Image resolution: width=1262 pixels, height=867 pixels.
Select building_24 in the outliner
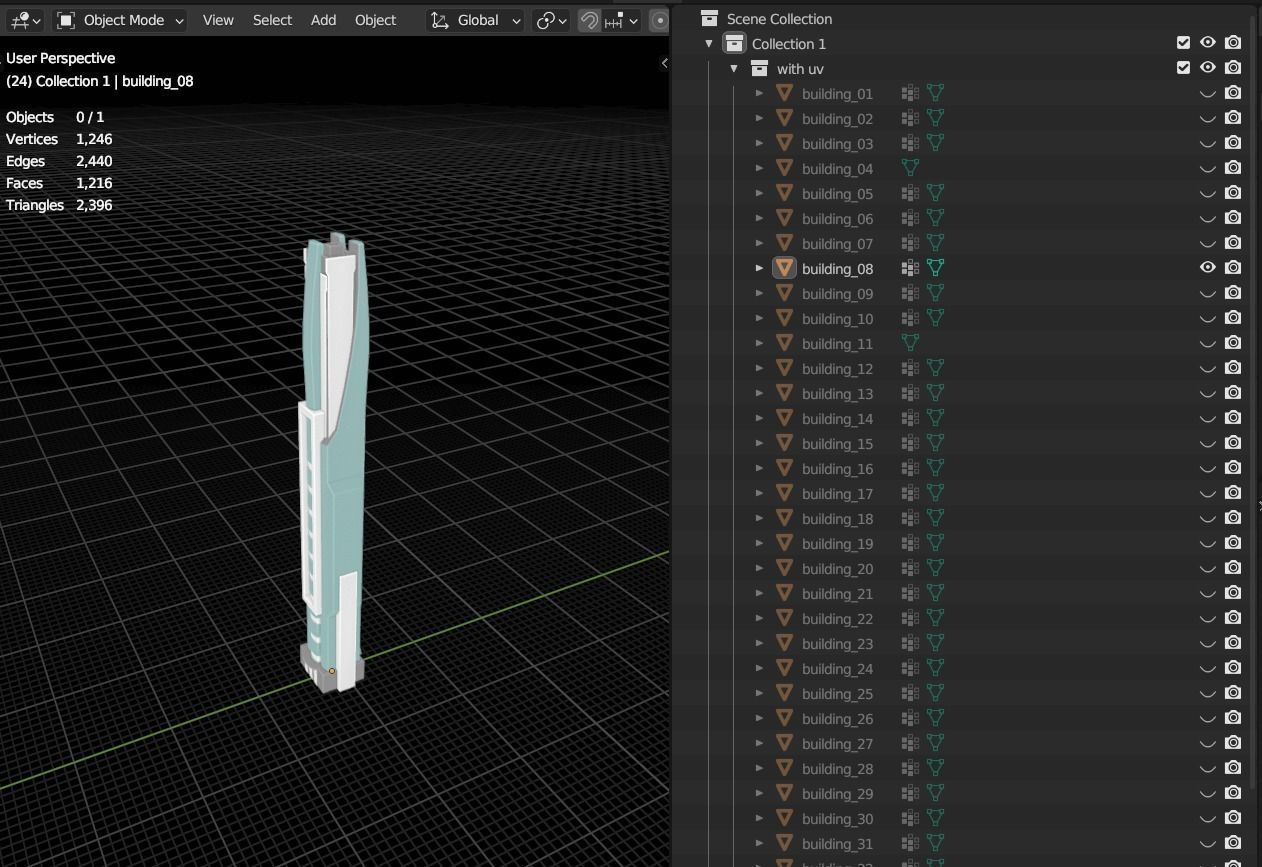click(x=837, y=669)
